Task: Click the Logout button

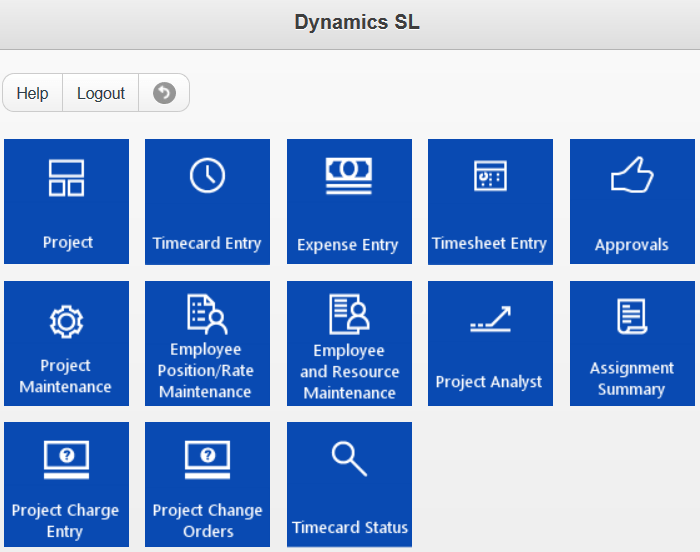Action: tap(101, 93)
